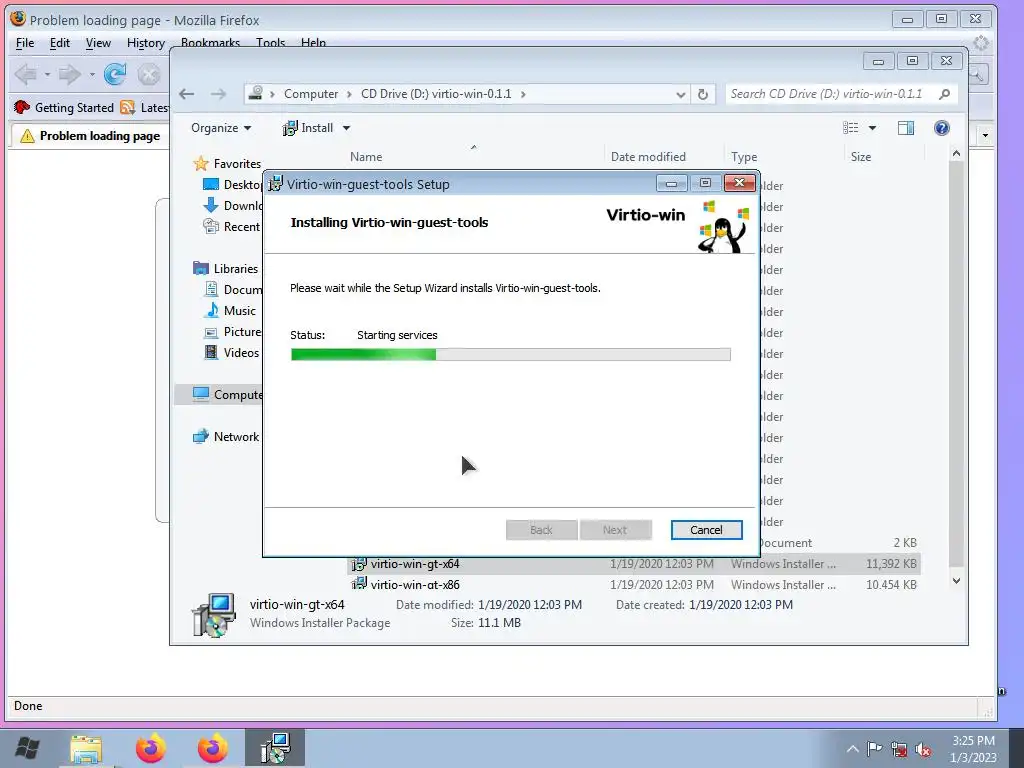Refresh the CD Drive address bar
Screen dimensions: 1024x768
[703, 94]
